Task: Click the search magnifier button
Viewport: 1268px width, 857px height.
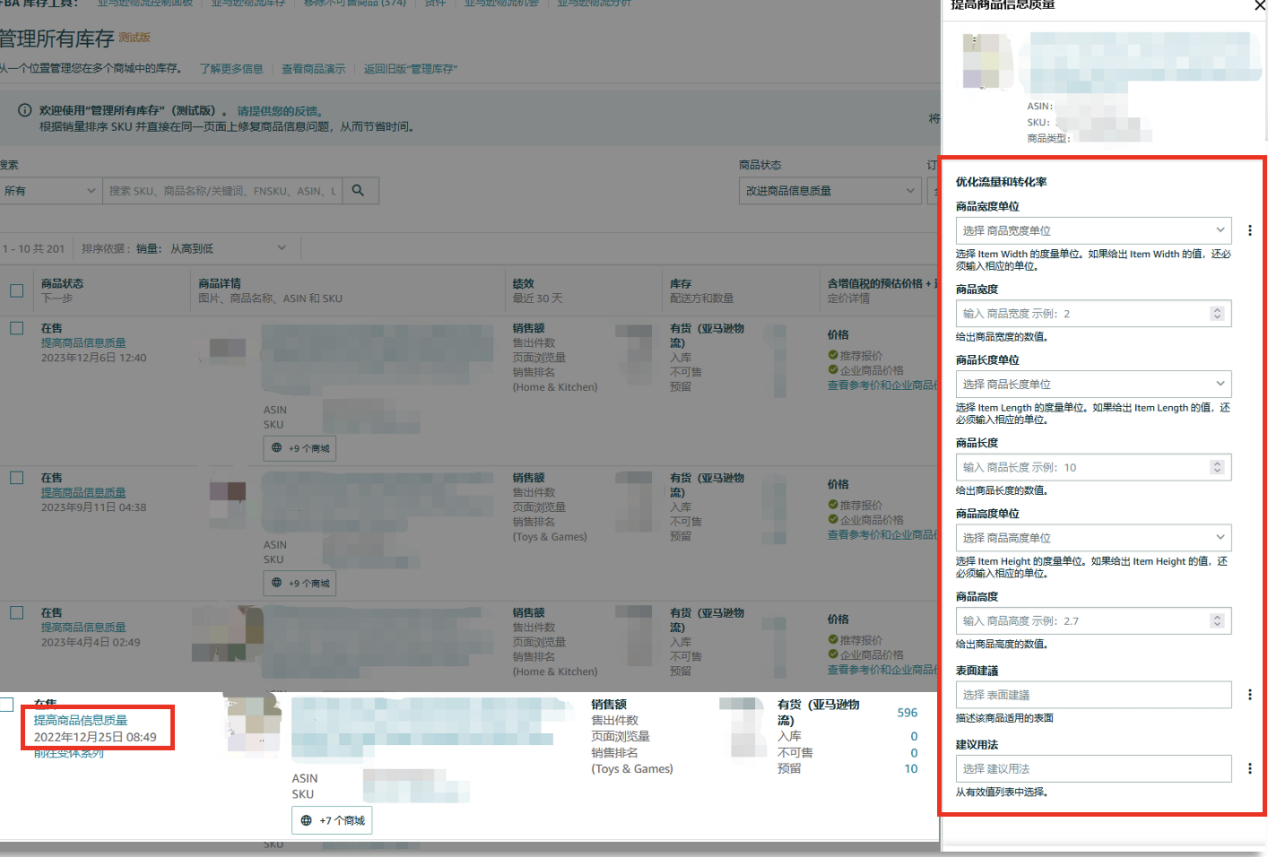Action: [359, 190]
